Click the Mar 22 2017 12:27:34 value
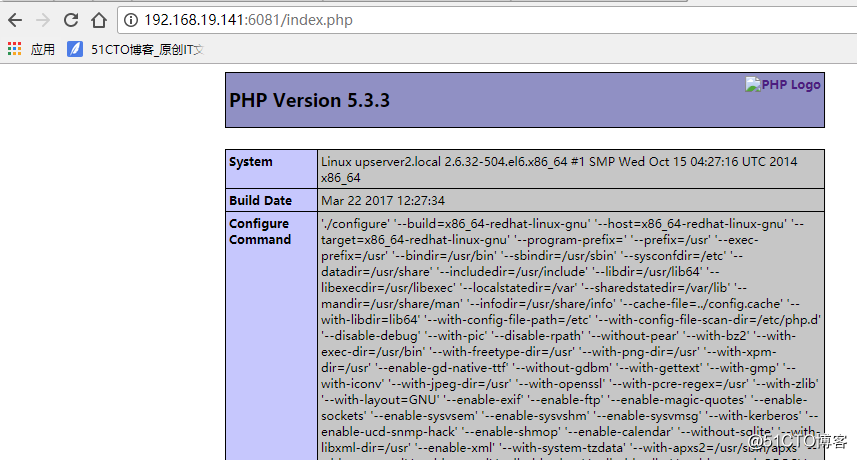This screenshot has height=460, width=857. point(383,200)
